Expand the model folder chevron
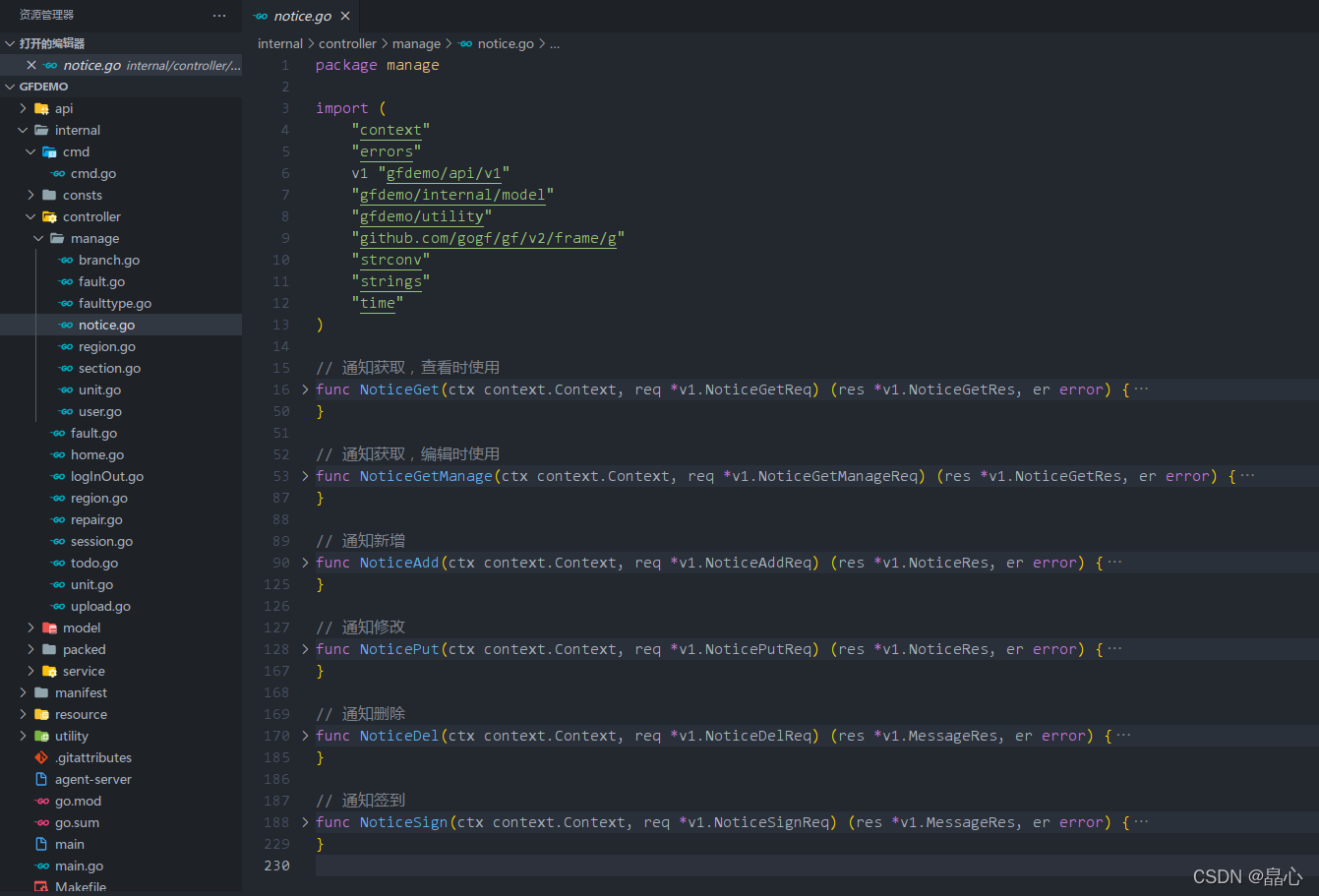 tap(31, 627)
